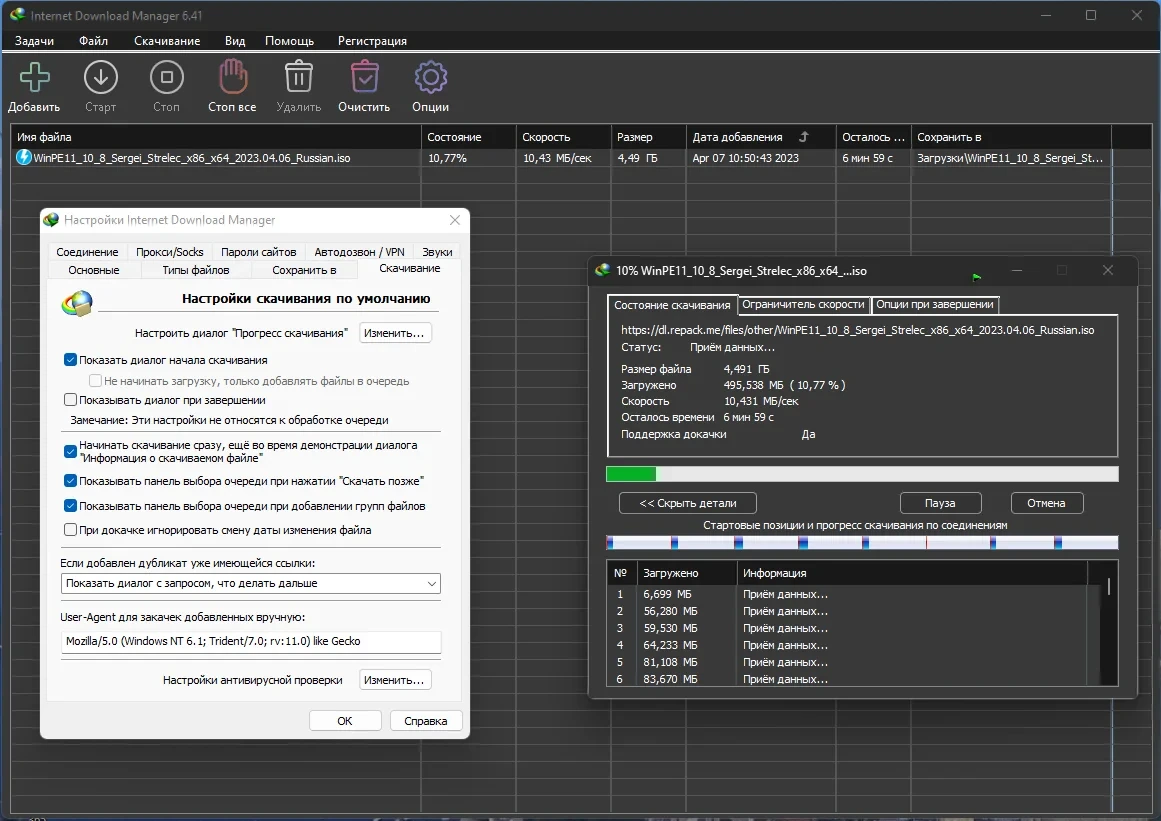Viewport: 1161px width, 821px height.
Task: Click IDM logo in download progress window title
Action: point(603,271)
